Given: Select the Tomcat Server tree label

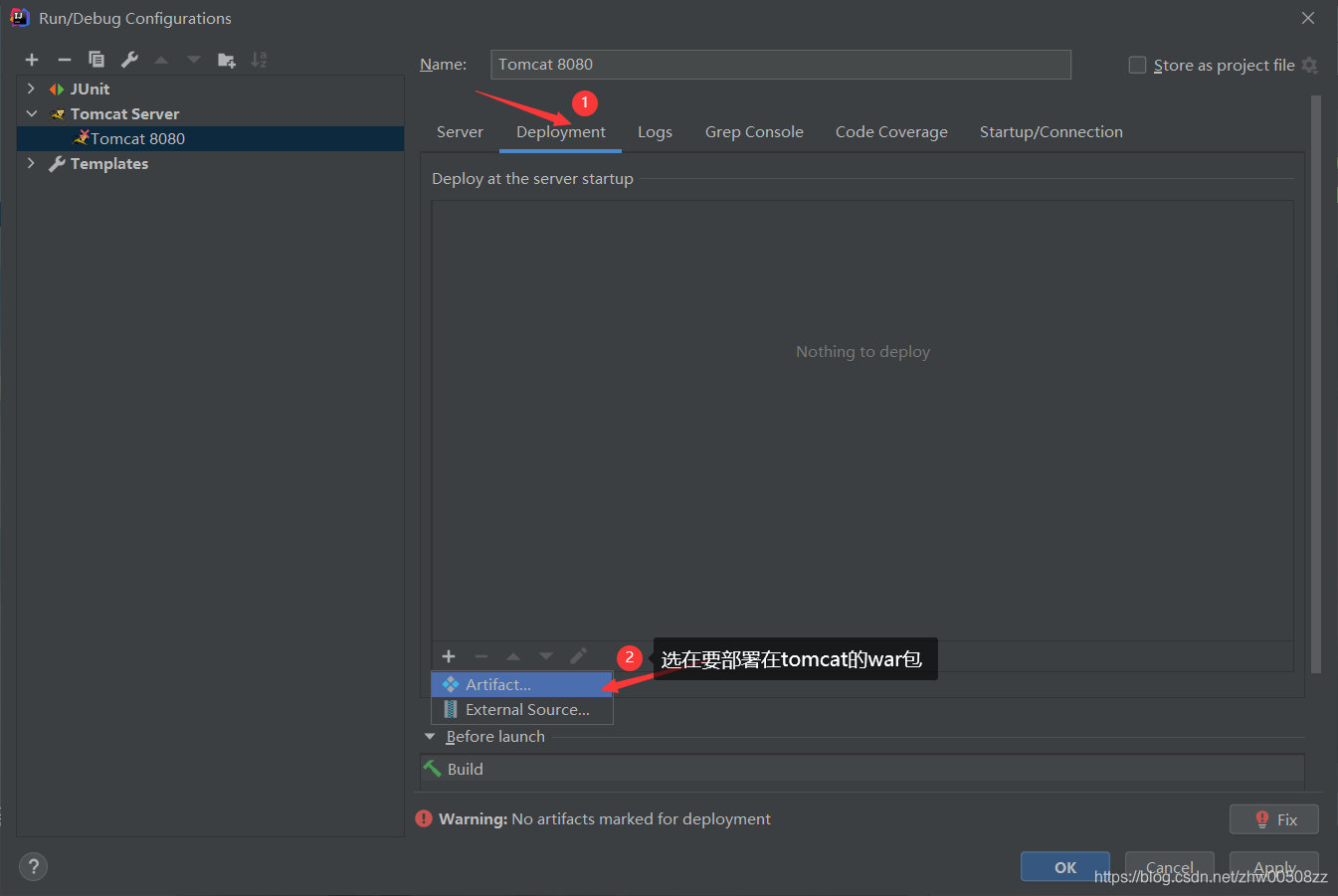Looking at the screenshot, I should [x=124, y=114].
